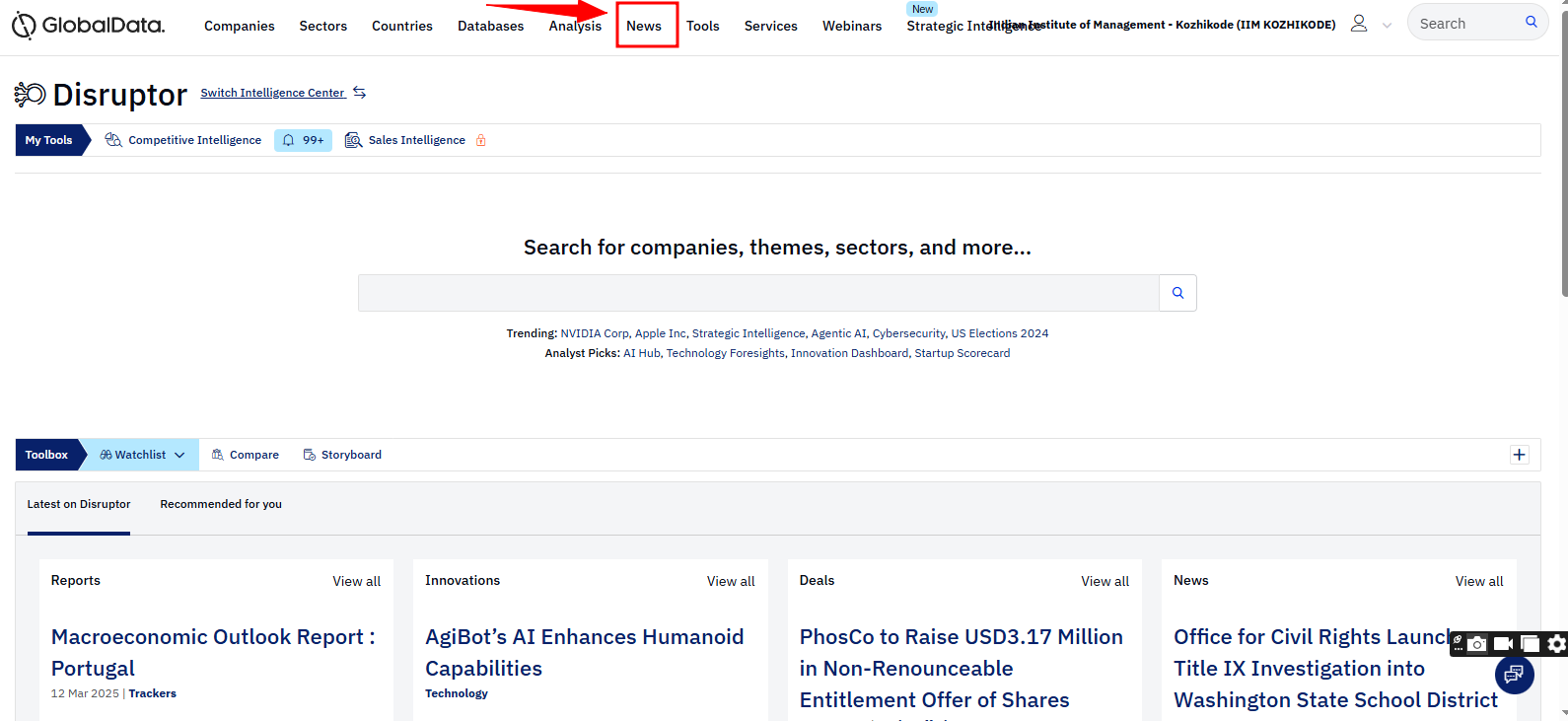Click the main companies and themes search field
The height and width of the screenshot is (721, 1568).
coord(757,293)
